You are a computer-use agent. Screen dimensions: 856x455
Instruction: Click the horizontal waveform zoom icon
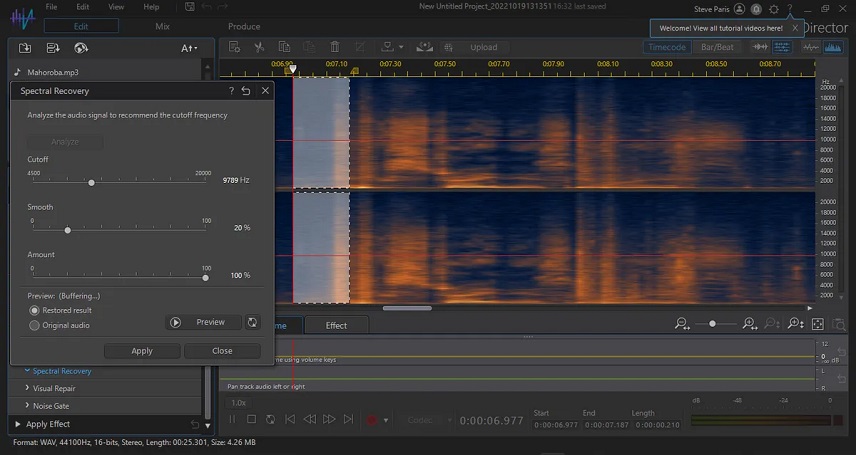760,47
